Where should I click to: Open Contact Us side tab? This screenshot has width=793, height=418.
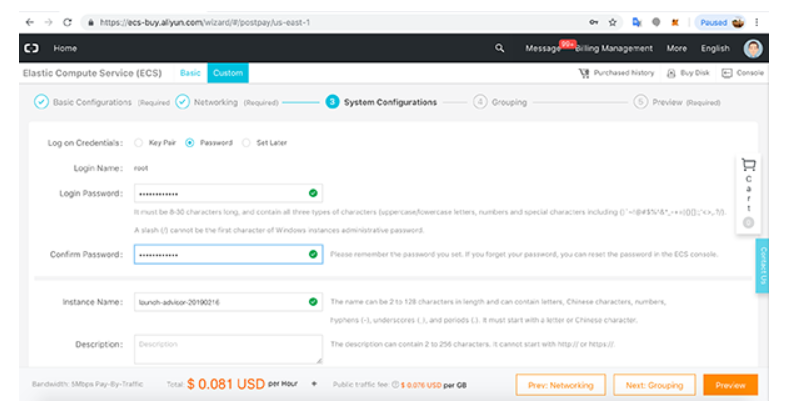[x=763, y=266]
